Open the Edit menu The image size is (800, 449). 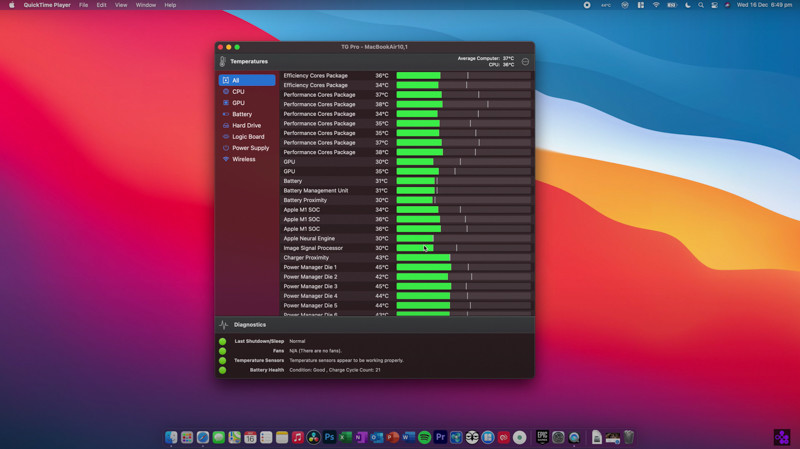pyautogui.click(x=102, y=5)
